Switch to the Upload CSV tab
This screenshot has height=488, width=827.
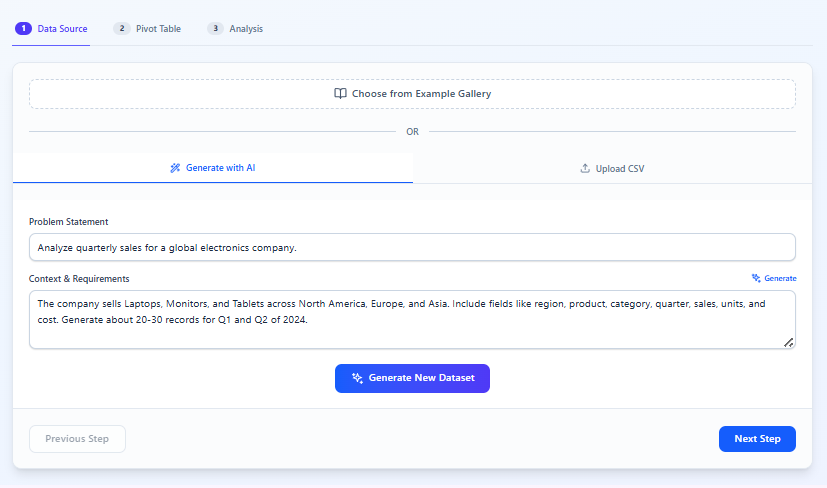point(612,169)
